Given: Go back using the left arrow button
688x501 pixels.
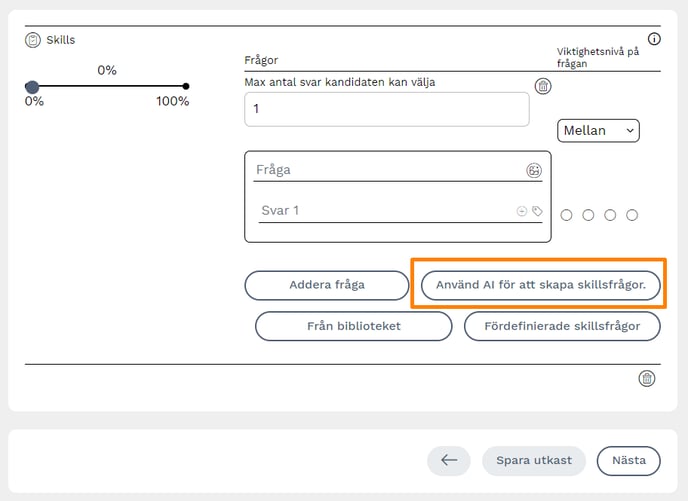Looking at the screenshot, I should [448, 460].
